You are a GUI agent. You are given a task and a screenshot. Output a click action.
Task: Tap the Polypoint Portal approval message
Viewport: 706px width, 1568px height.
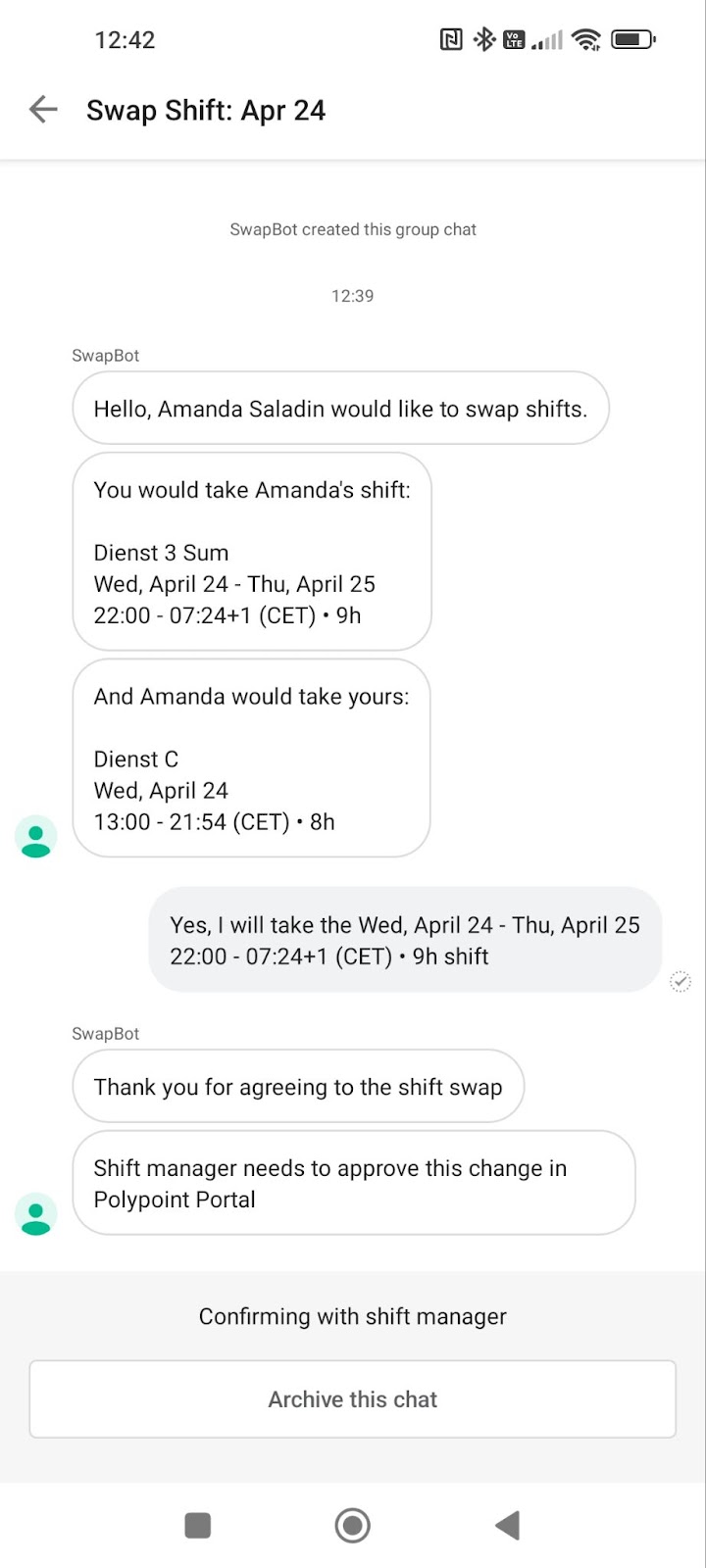[x=353, y=1183]
